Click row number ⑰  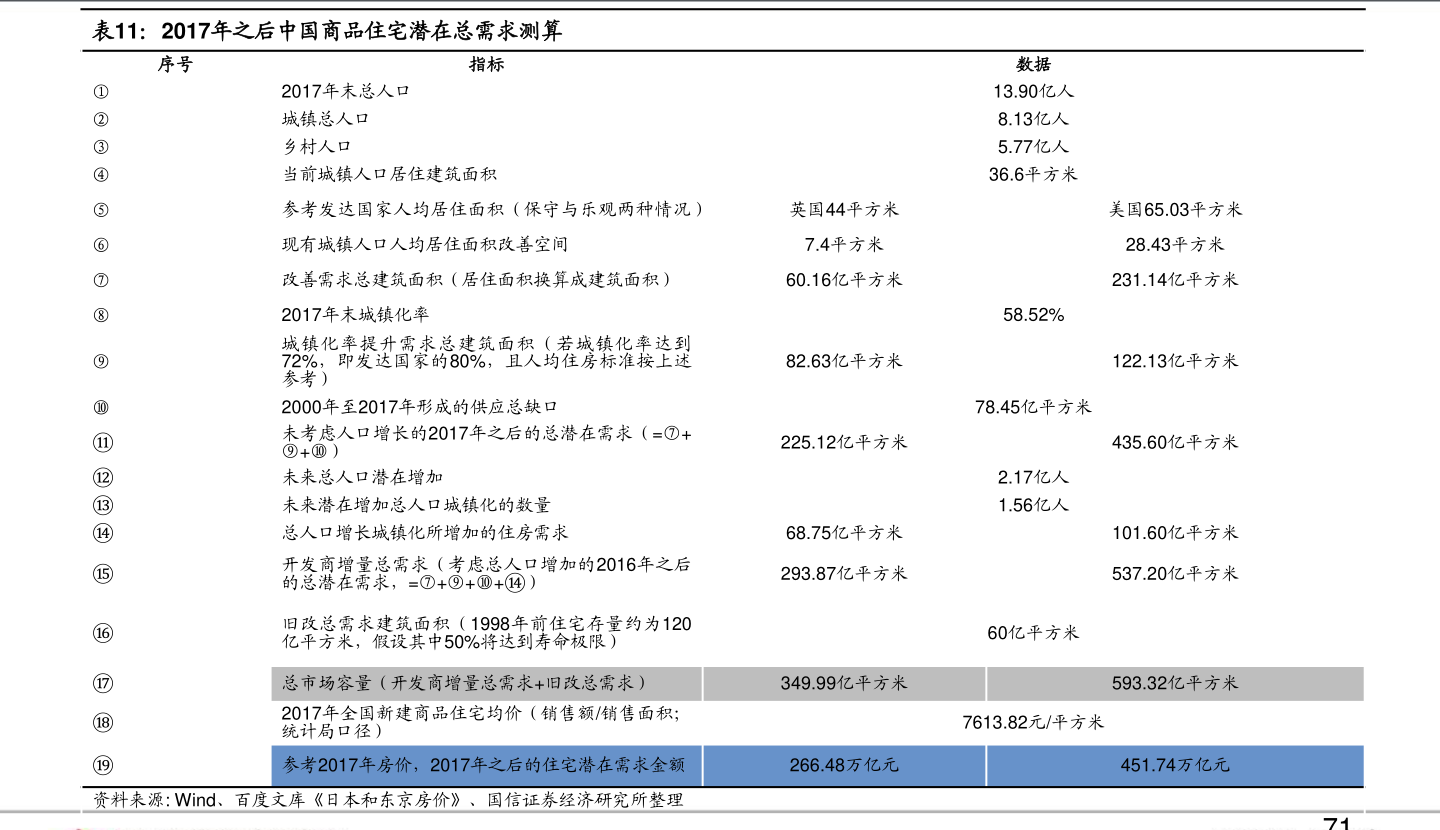(x=103, y=683)
